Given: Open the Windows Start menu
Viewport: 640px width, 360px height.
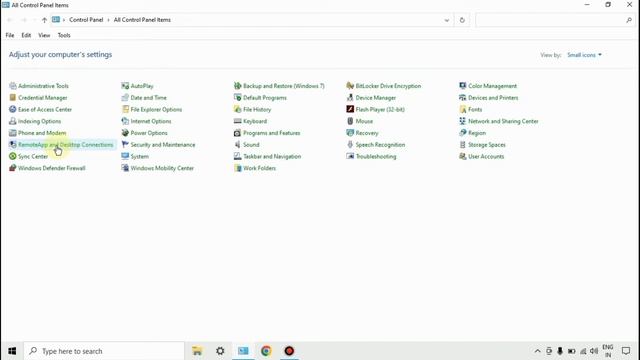Looking at the screenshot, I should coord(12,351).
